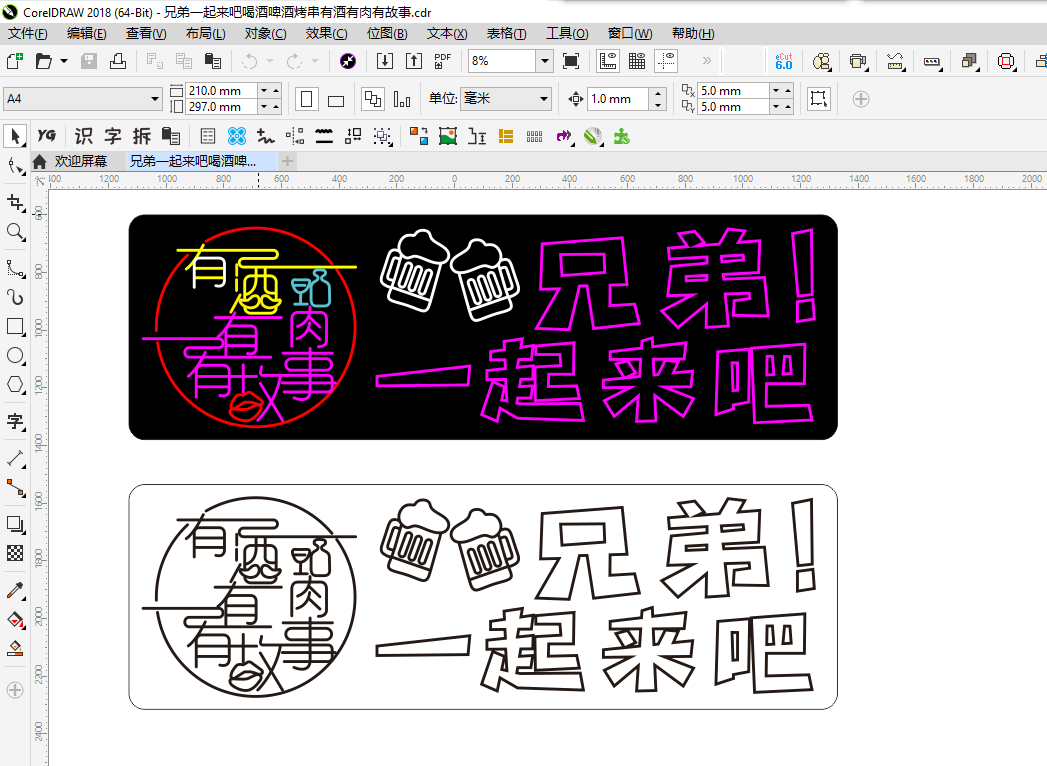Open the zoom level 8% dropdown
Image resolution: width=1047 pixels, height=766 pixels.
pyautogui.click(x=545, y=61)
